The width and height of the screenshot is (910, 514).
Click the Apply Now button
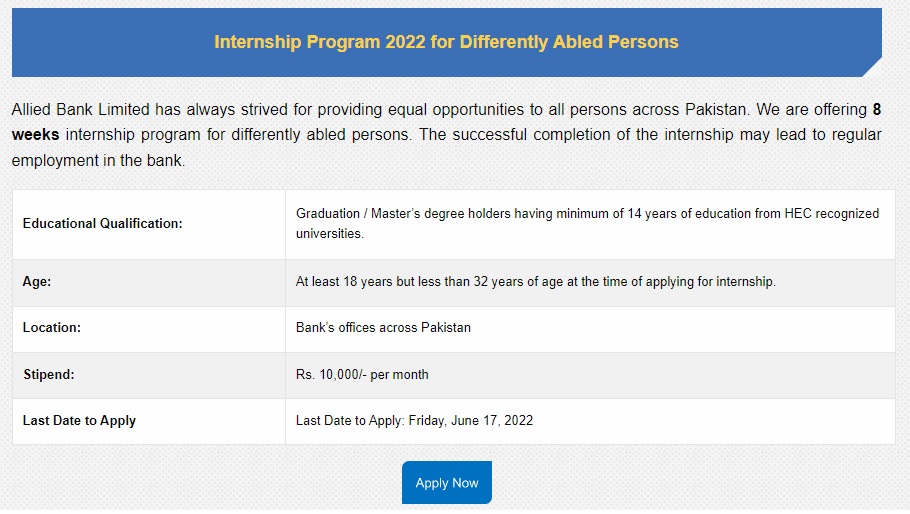tap(446, 483)
